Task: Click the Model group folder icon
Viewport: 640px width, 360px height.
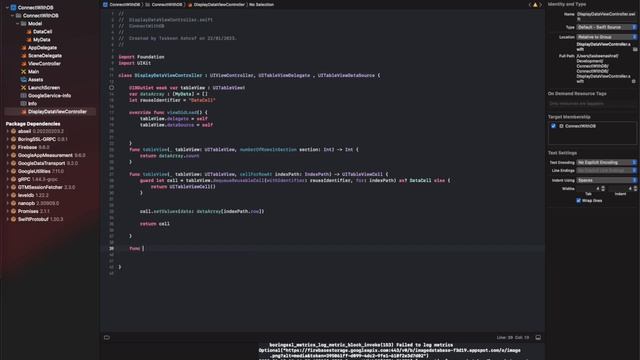Action: click(24, 24)
